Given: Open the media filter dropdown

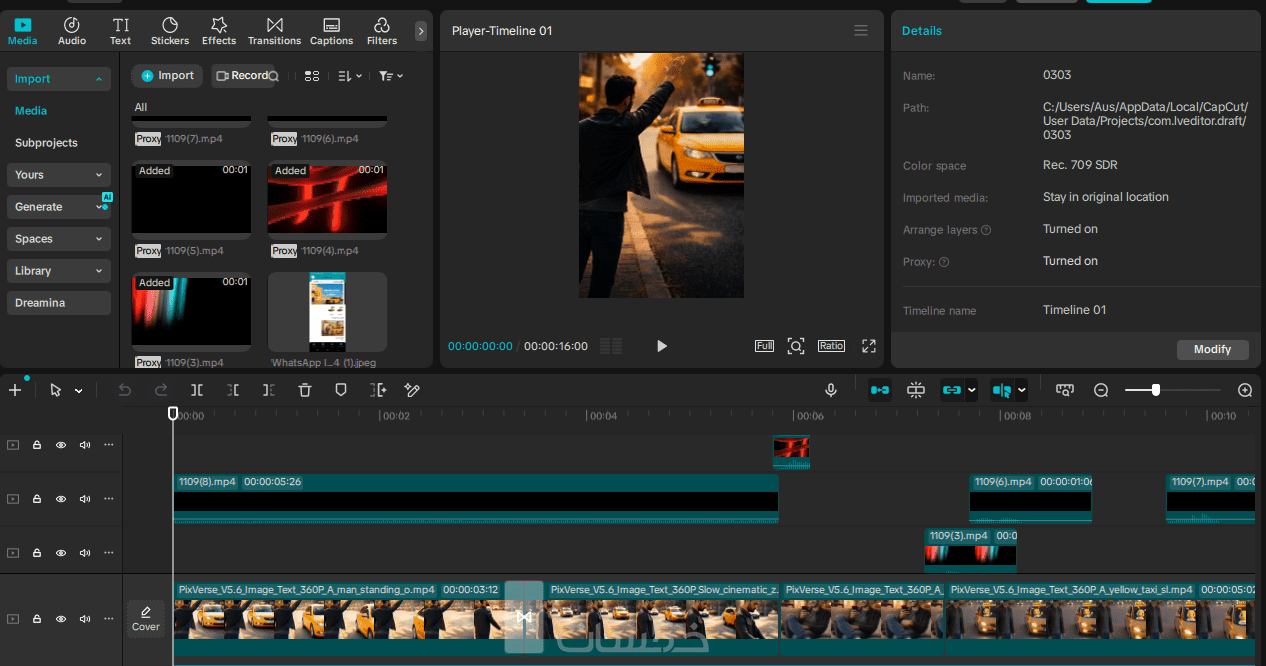Looking at the screenshot, I should pyautogui.click(x=391, y=76).
